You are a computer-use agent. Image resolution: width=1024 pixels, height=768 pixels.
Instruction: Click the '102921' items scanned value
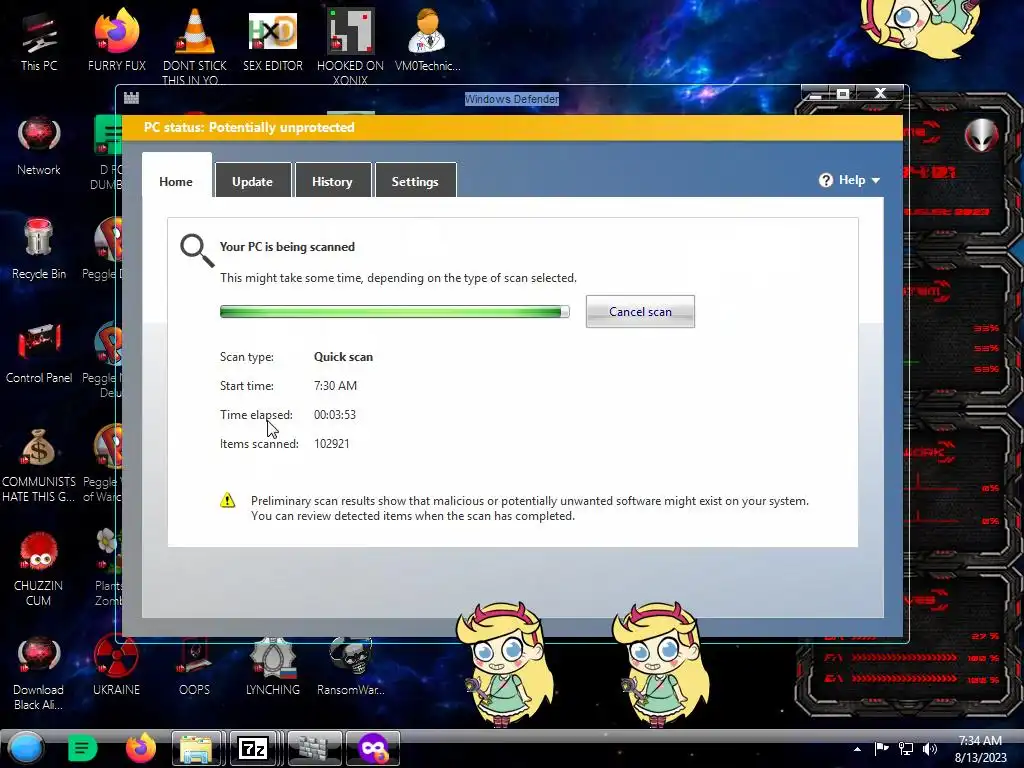click(x=332, y=443)
